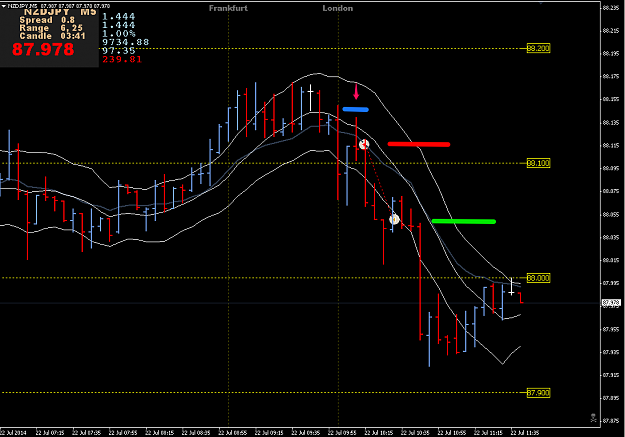
Task: Click the 22 Jul 11:35 time label
Action: (x=525, y=433)
